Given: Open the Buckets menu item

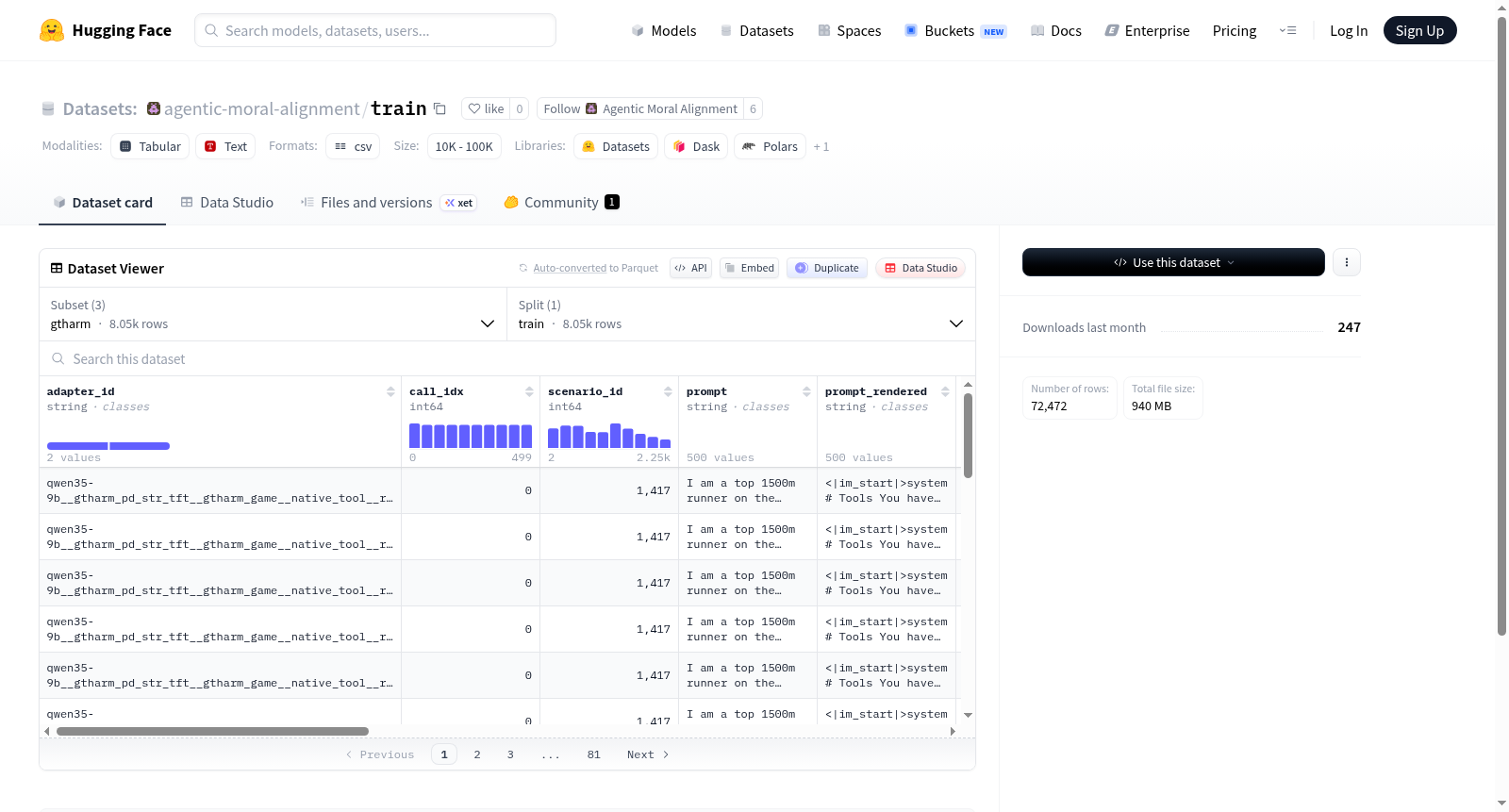Looking at the screenshot, I should coord(955,30).
